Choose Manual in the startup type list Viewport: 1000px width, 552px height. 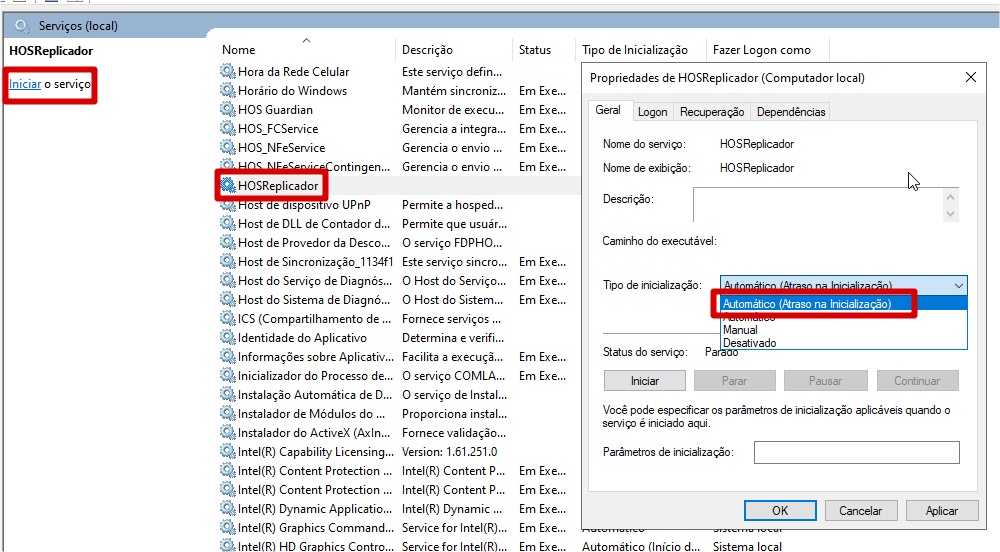click(740, 330)
